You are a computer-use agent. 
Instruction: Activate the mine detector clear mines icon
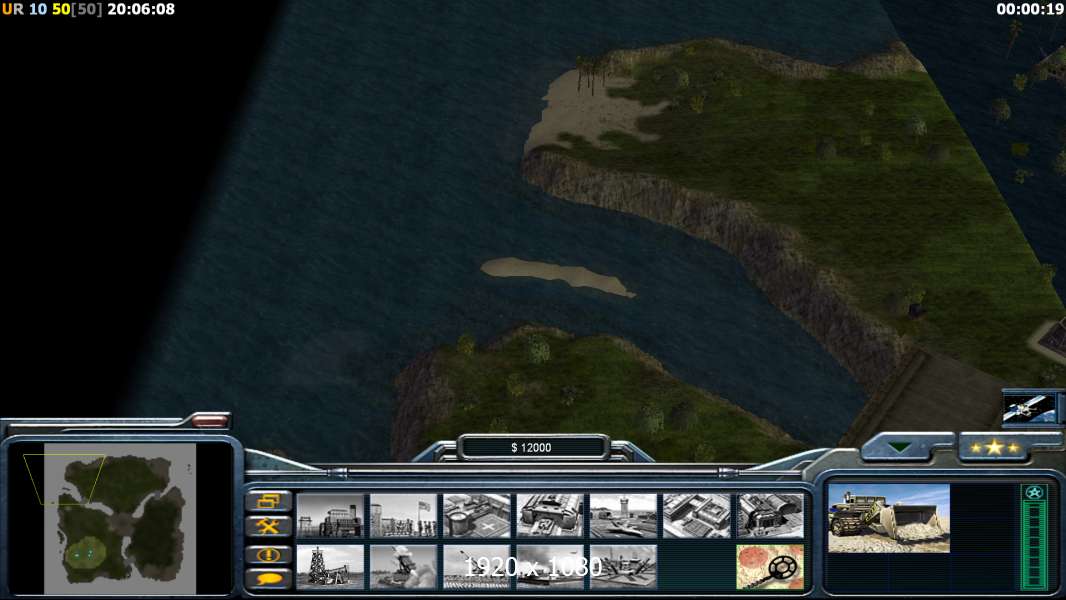pyautogui.click(x=771, y=567)
